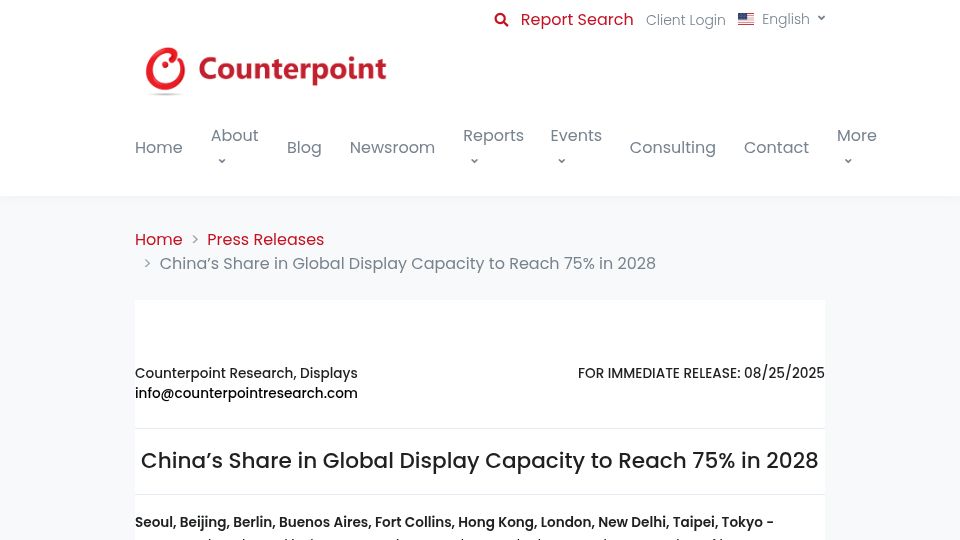Click the text Counterpoint Research, Displays
The image size is (960, 540).
click(246, 373)
